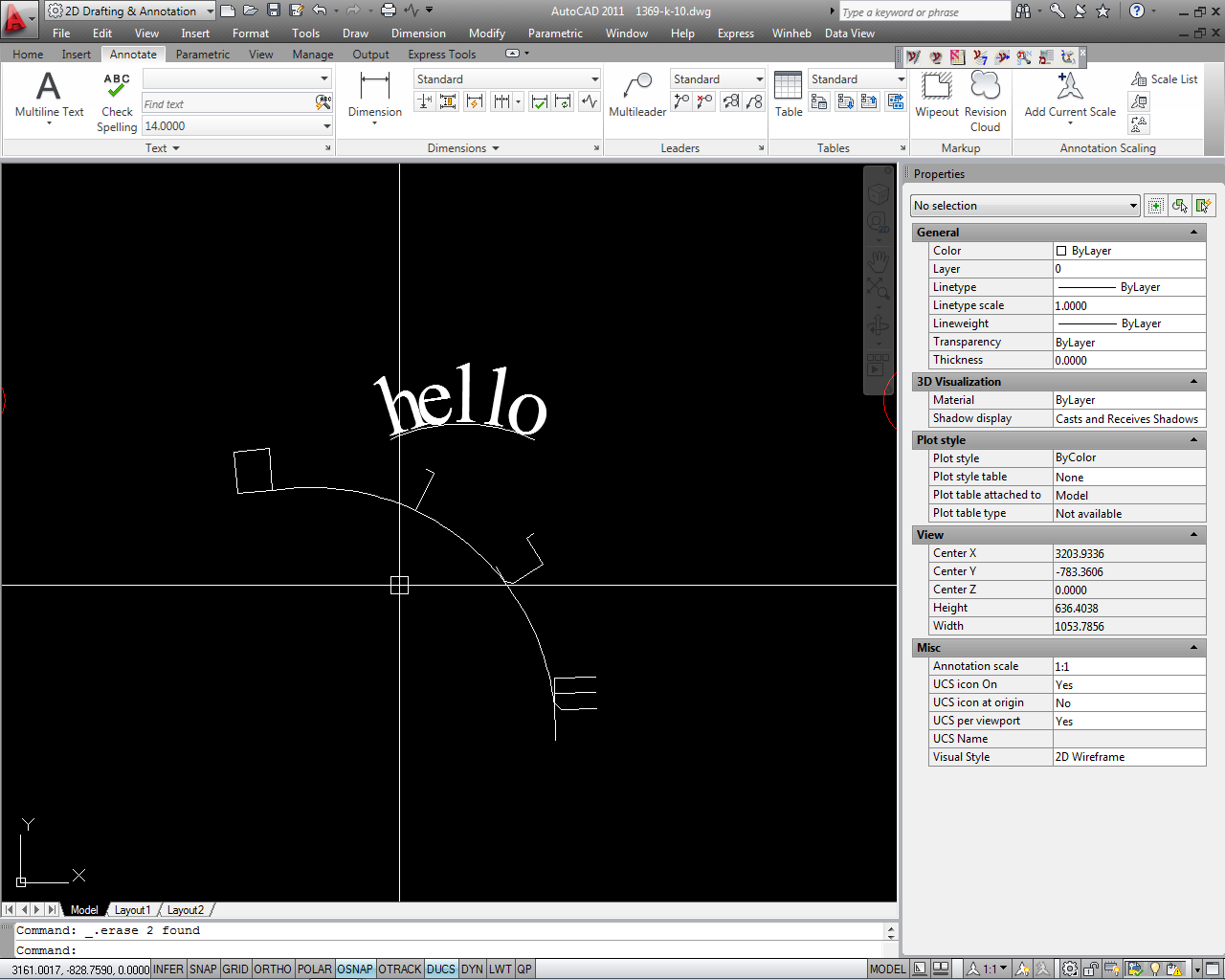
Task: Enable GRID display toggle
Action: [x=235, y=969]
